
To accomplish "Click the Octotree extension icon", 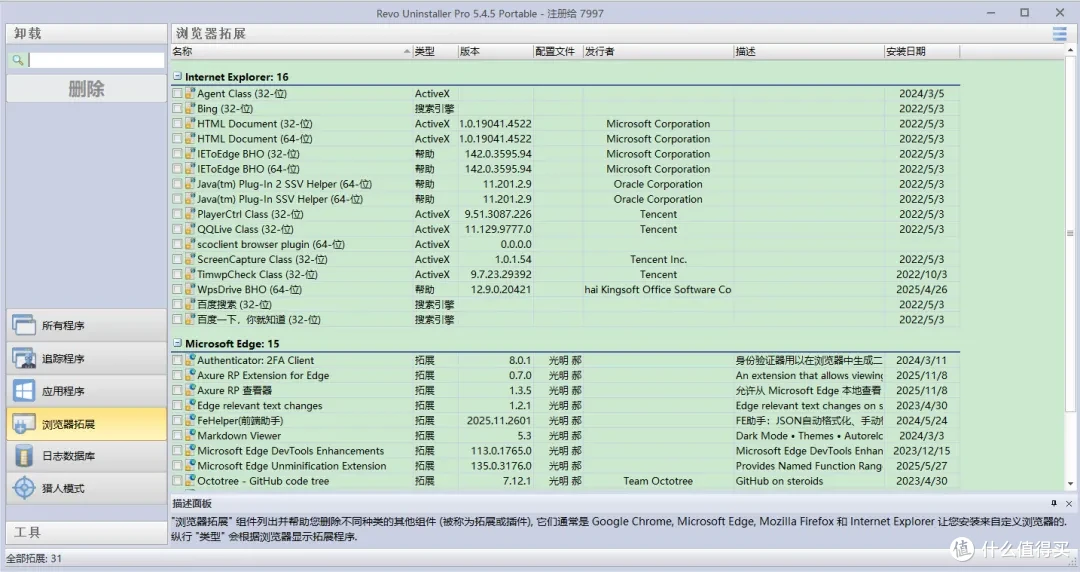I will click(190, 481).
